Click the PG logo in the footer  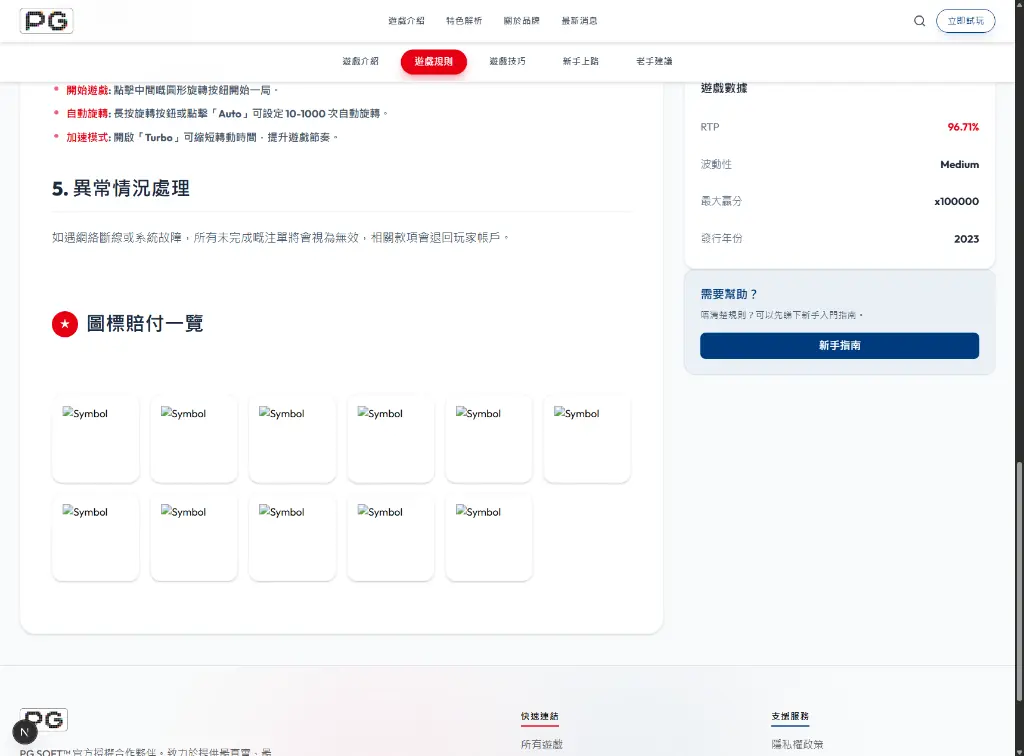[x=45, y=720]
